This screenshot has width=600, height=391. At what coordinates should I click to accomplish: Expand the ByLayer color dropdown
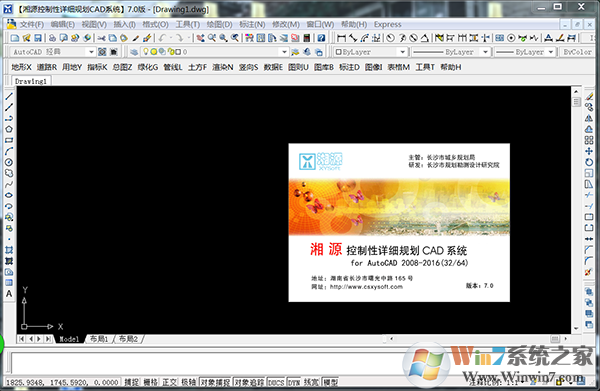click(402, 52)
